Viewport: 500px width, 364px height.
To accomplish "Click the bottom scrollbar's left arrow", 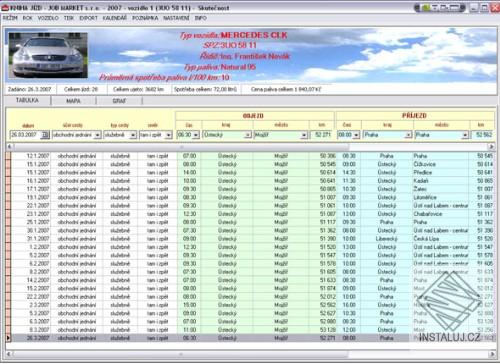I will pyautogui.click(x=9, y=354).
